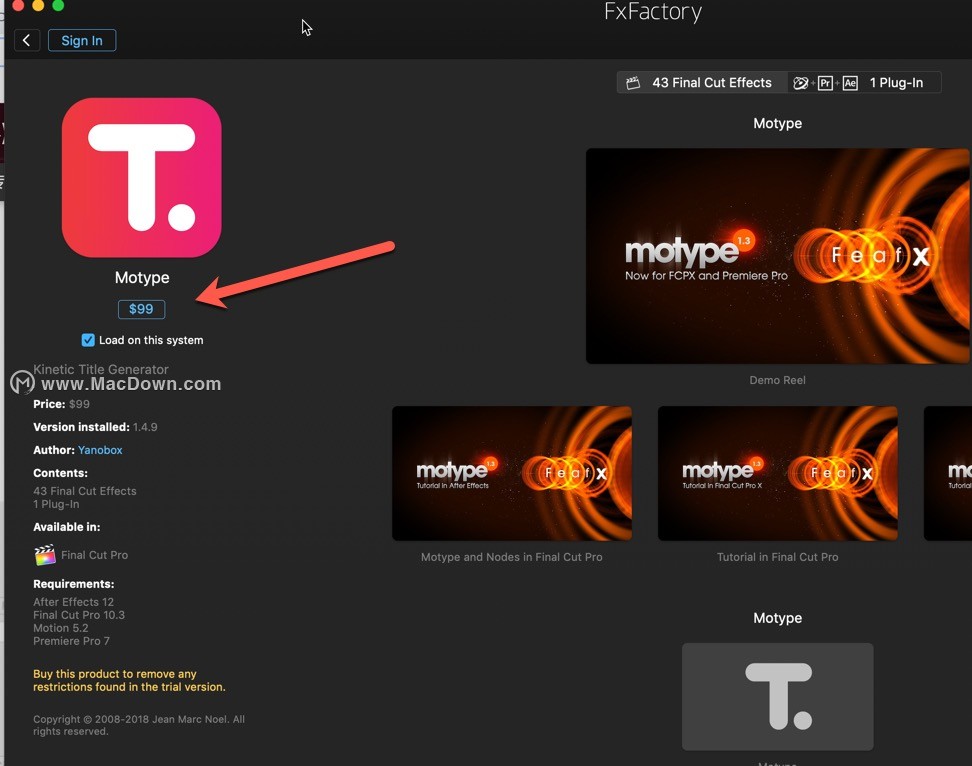Click the 'Demo Reel' caption
This screenshot has width=972, height=766.
pyautogui.click(x=777, y=380)
